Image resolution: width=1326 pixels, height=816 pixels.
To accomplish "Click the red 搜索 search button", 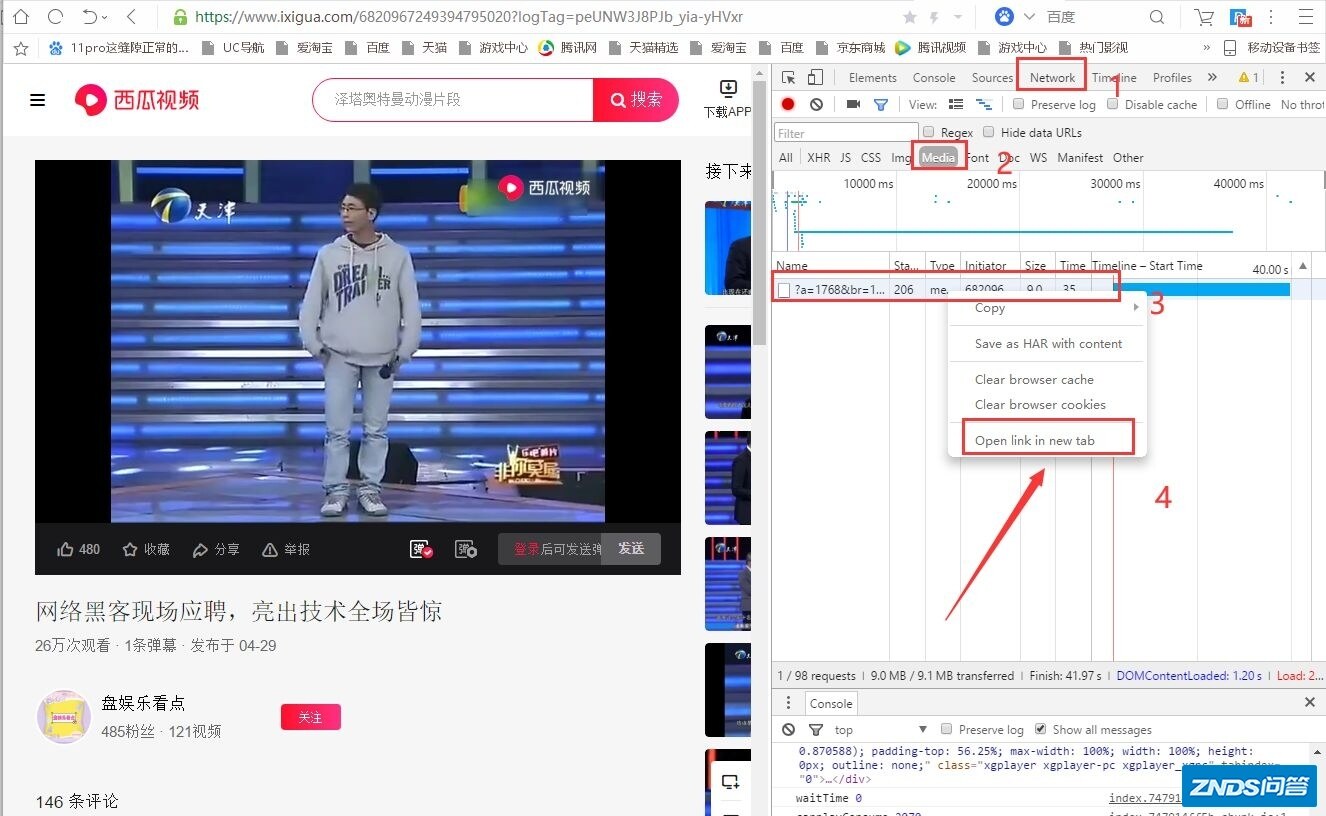I will [x=636, y=100].
